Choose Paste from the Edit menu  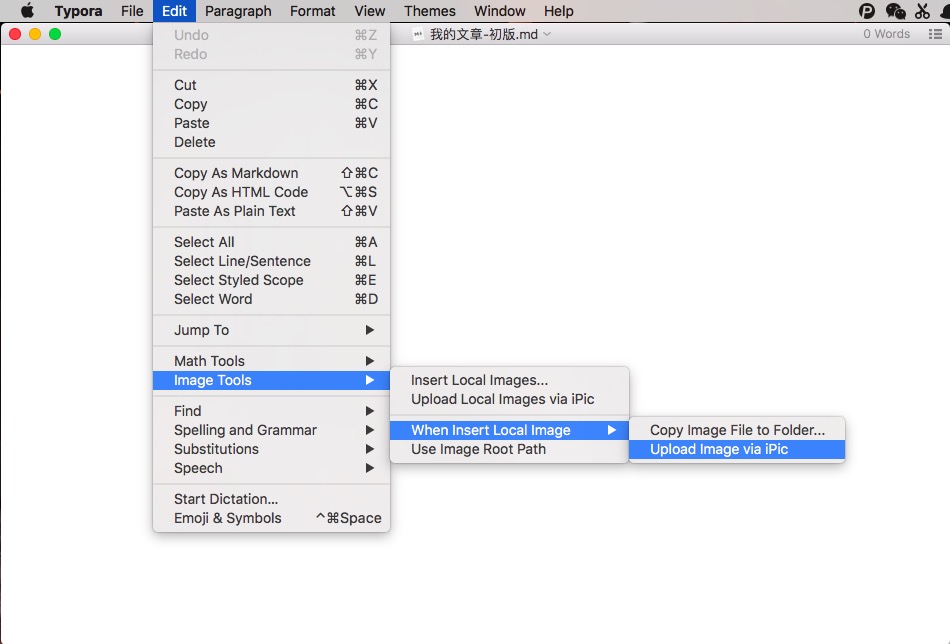tap(271, 123)
